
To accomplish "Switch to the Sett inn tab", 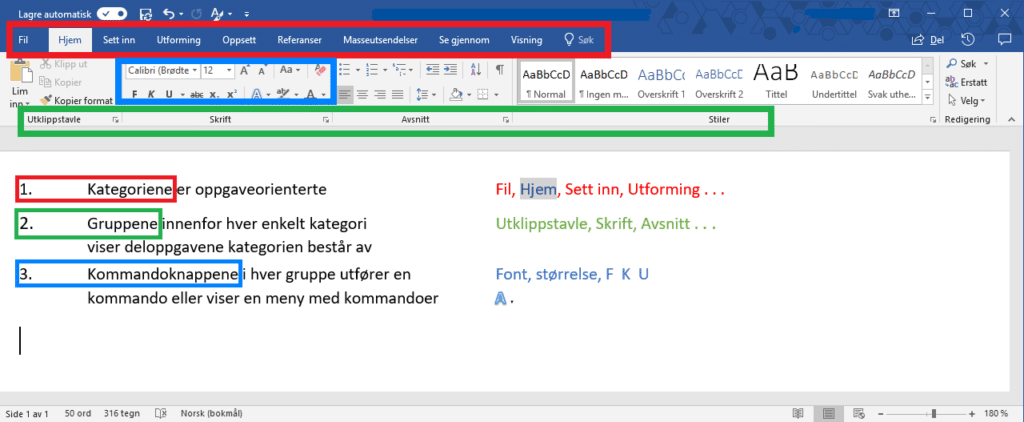I will tap(120, 40).
